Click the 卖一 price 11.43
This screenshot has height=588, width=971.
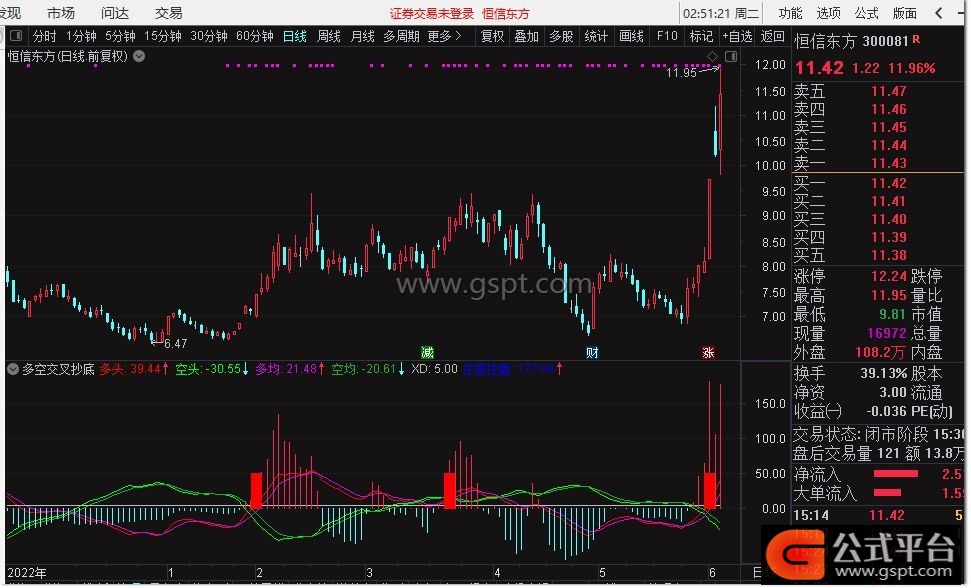pyautogui.click(x=889, y=163)
